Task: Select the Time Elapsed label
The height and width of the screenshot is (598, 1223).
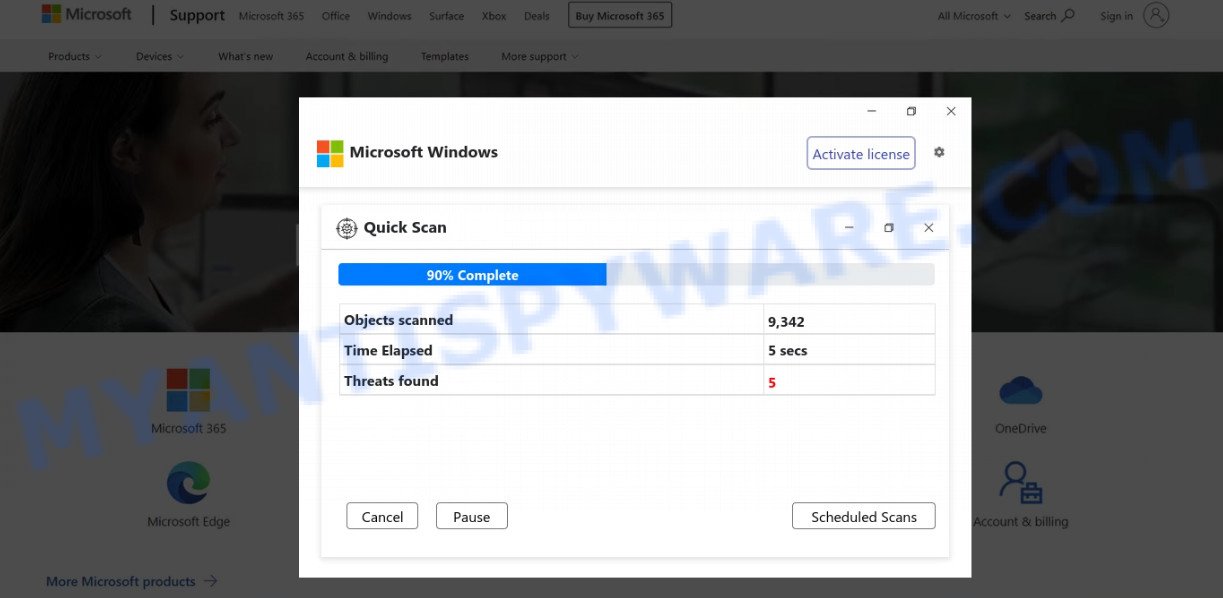Action: [388, 350]
